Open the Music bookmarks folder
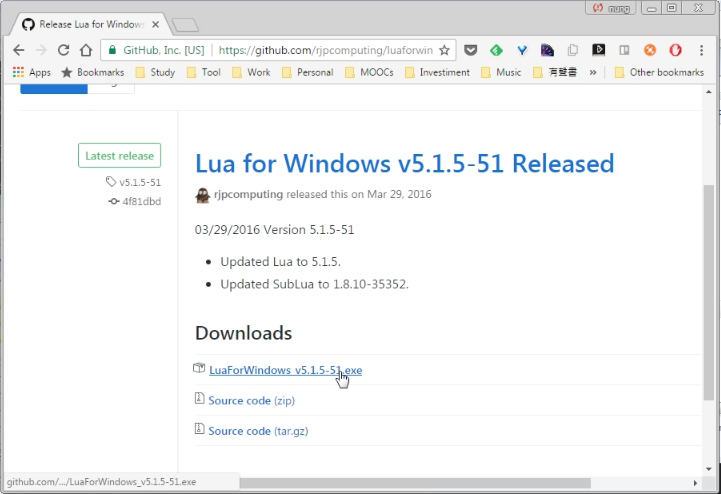This screenshot has height=494, width=721. tap(501, 72)
